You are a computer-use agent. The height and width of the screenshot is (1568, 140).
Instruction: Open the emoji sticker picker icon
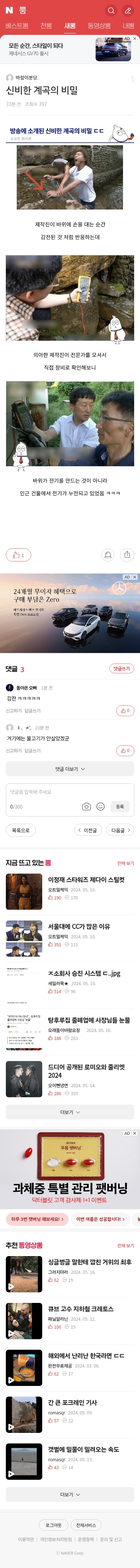(100, 807)
